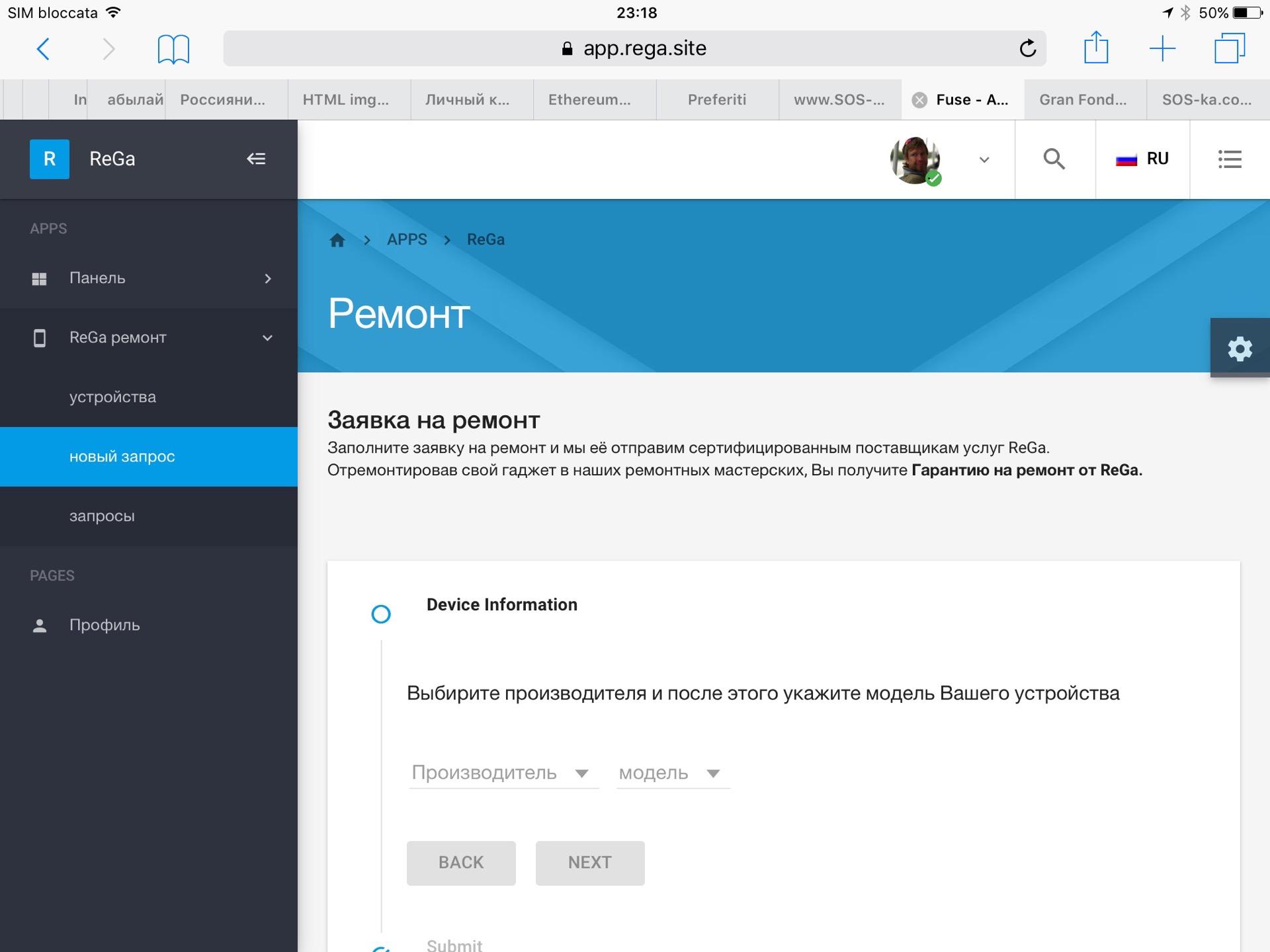
Task: Open the search magnifier icon
Action: point(1054,159)
